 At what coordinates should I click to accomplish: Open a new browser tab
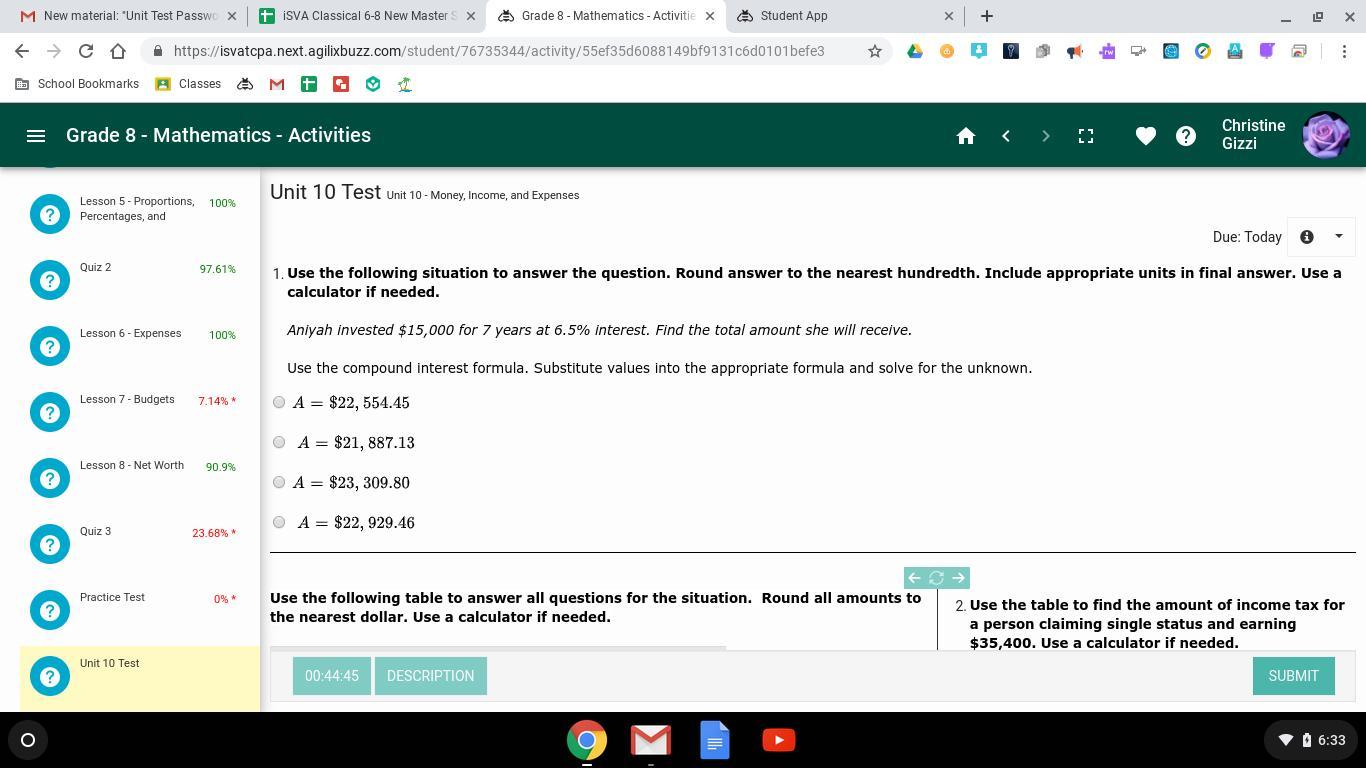987,16
